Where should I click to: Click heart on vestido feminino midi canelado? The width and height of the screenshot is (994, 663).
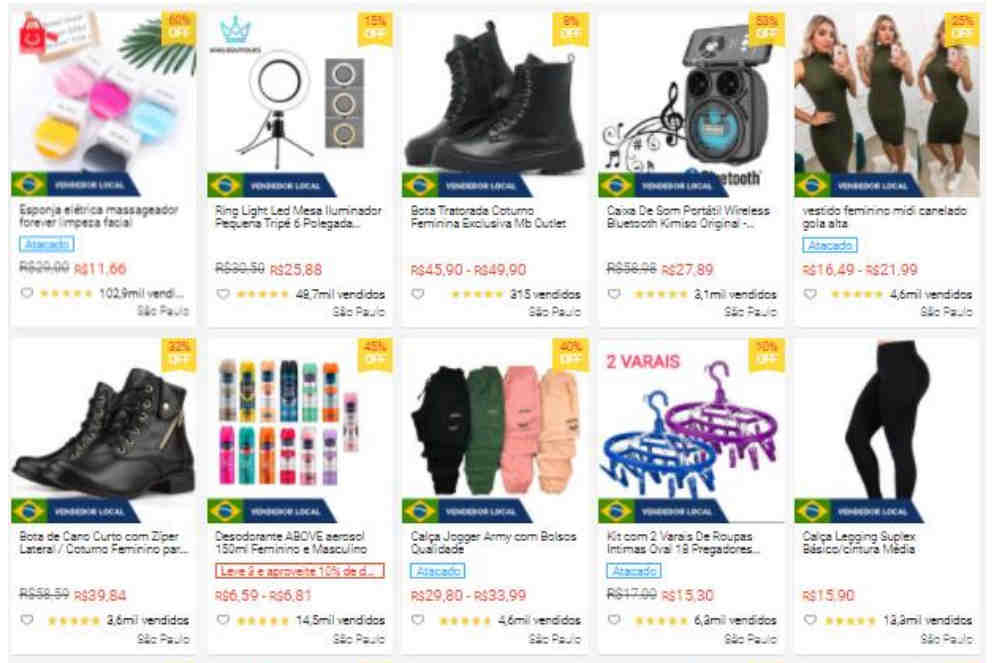(810, 294)
